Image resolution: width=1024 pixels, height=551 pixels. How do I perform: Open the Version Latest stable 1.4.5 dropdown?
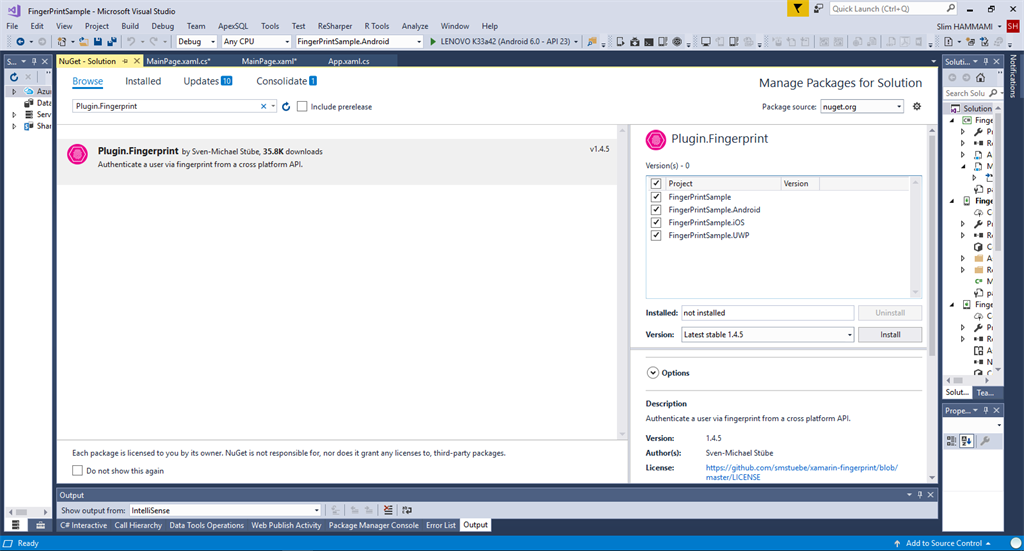[767, 334]
